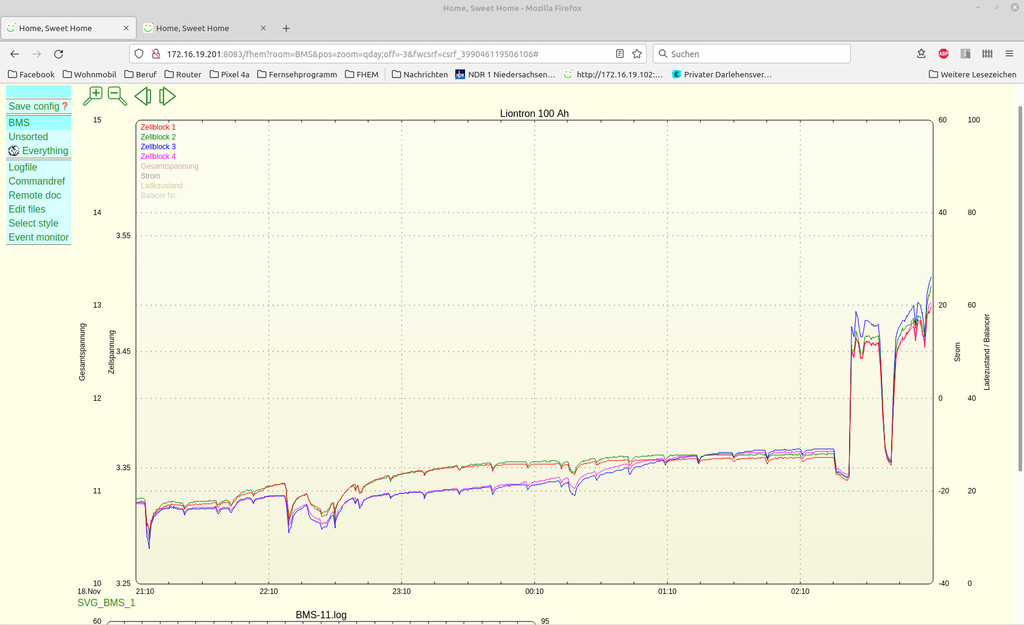Open the SVG_BMS_1 device link
The height and width of the screenshot is (625, 1024).
tap(106, 603)
